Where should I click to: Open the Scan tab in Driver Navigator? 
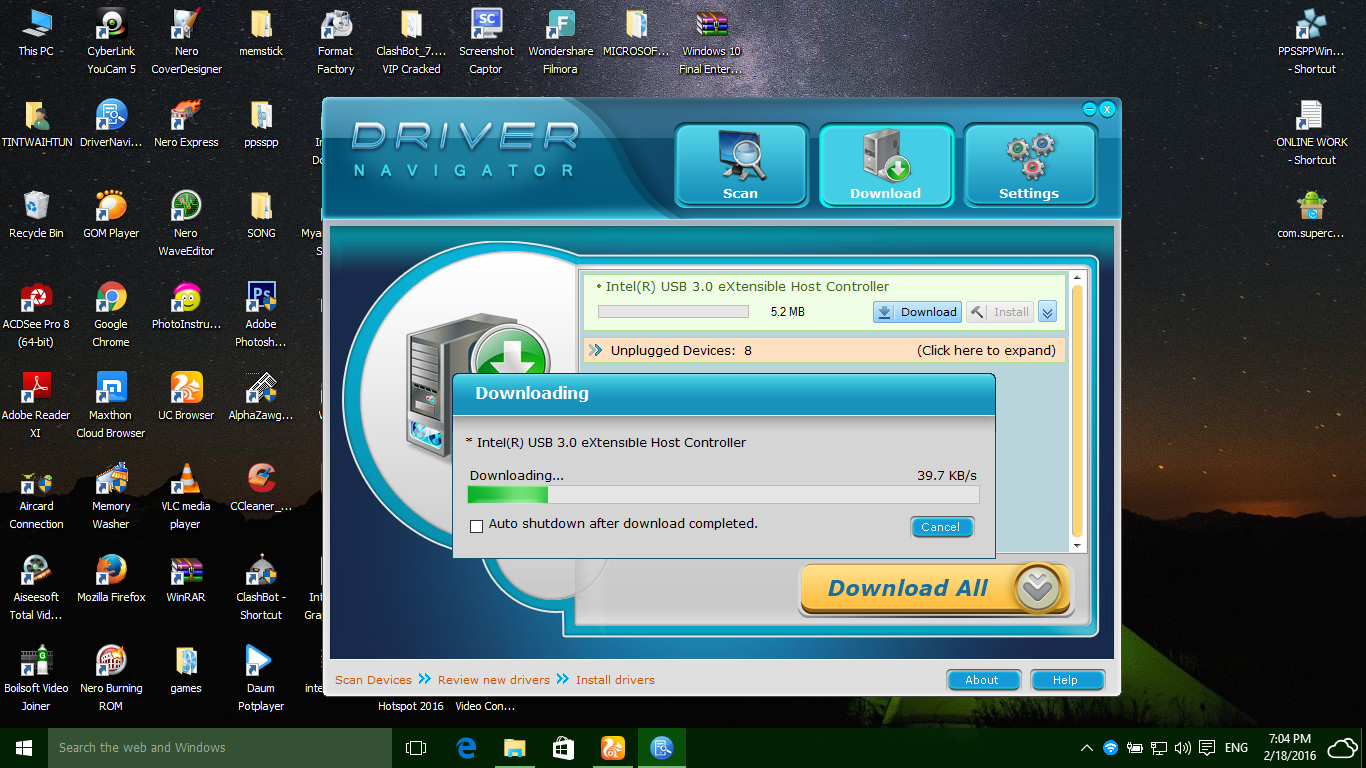[740, 165]
